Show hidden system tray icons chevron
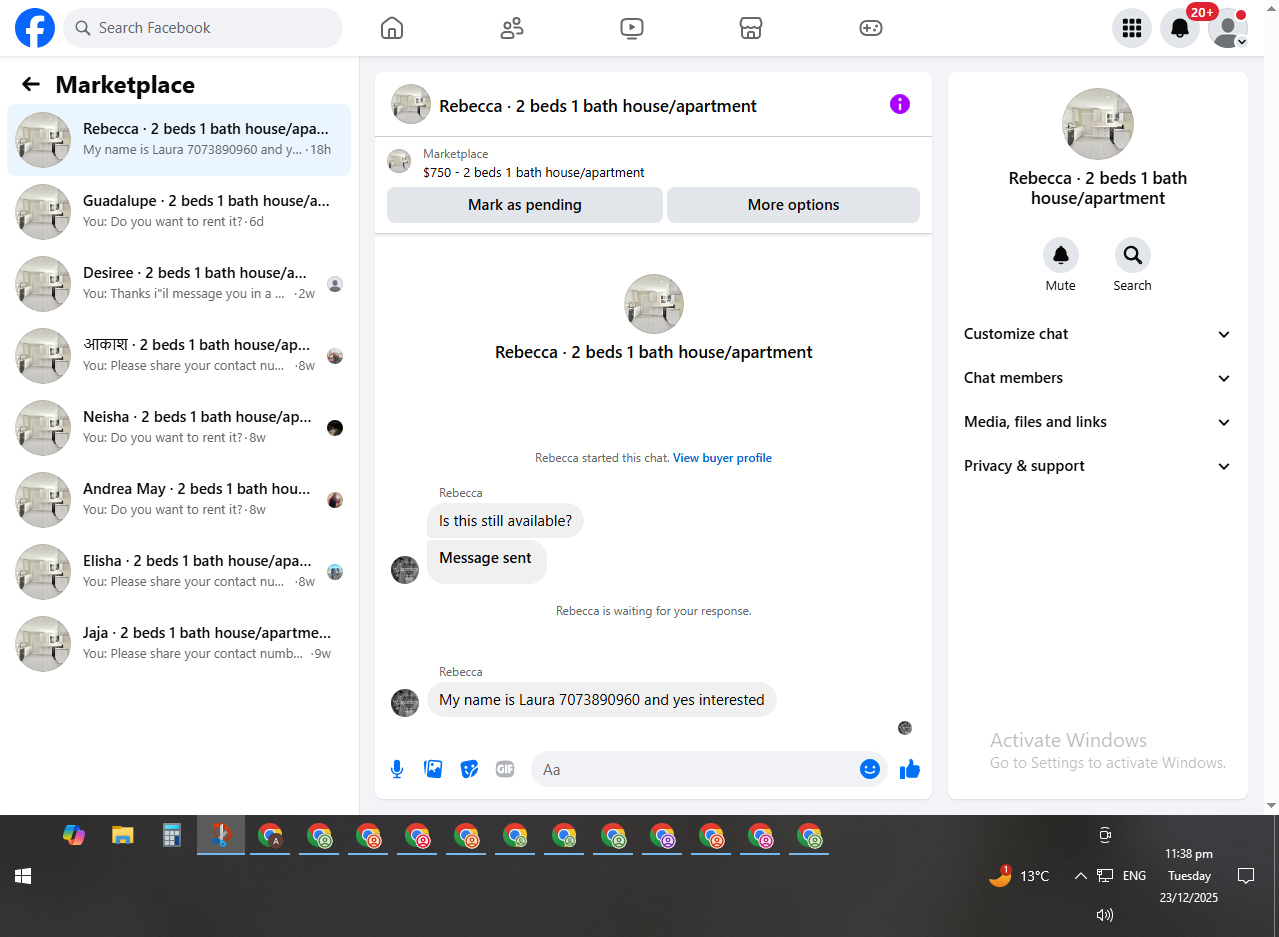 (x=1080, y=876)
